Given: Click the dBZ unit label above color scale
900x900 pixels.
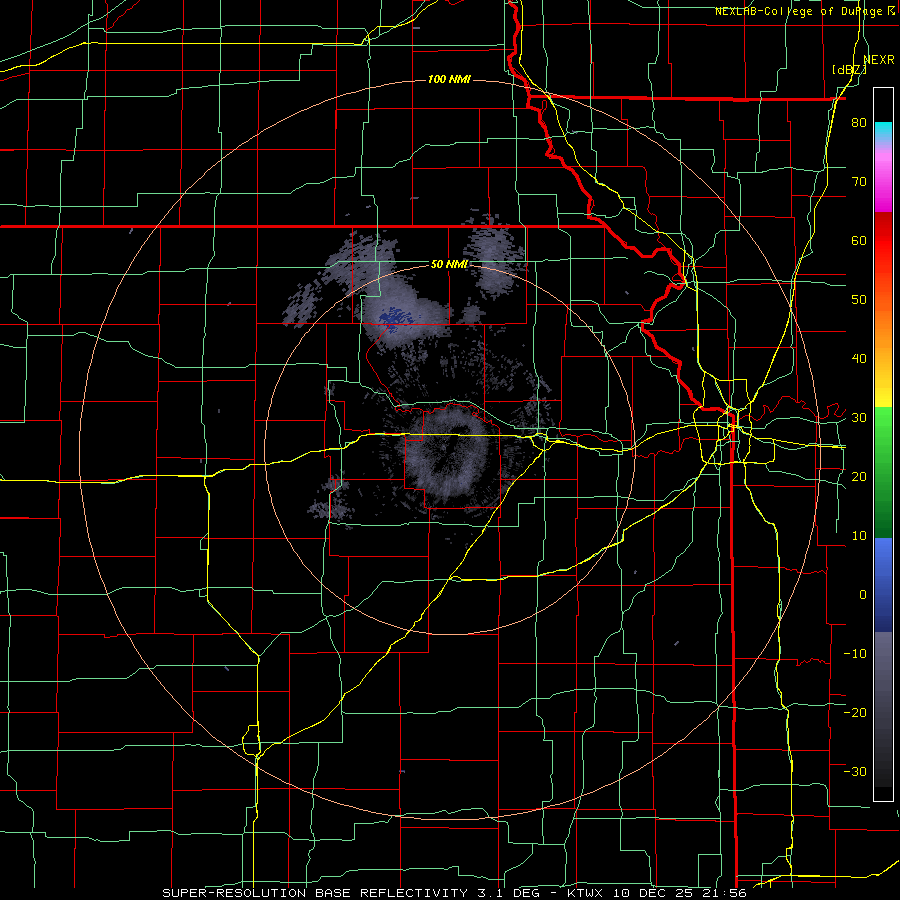Looking at the screenshot, I should pos(849,70).
